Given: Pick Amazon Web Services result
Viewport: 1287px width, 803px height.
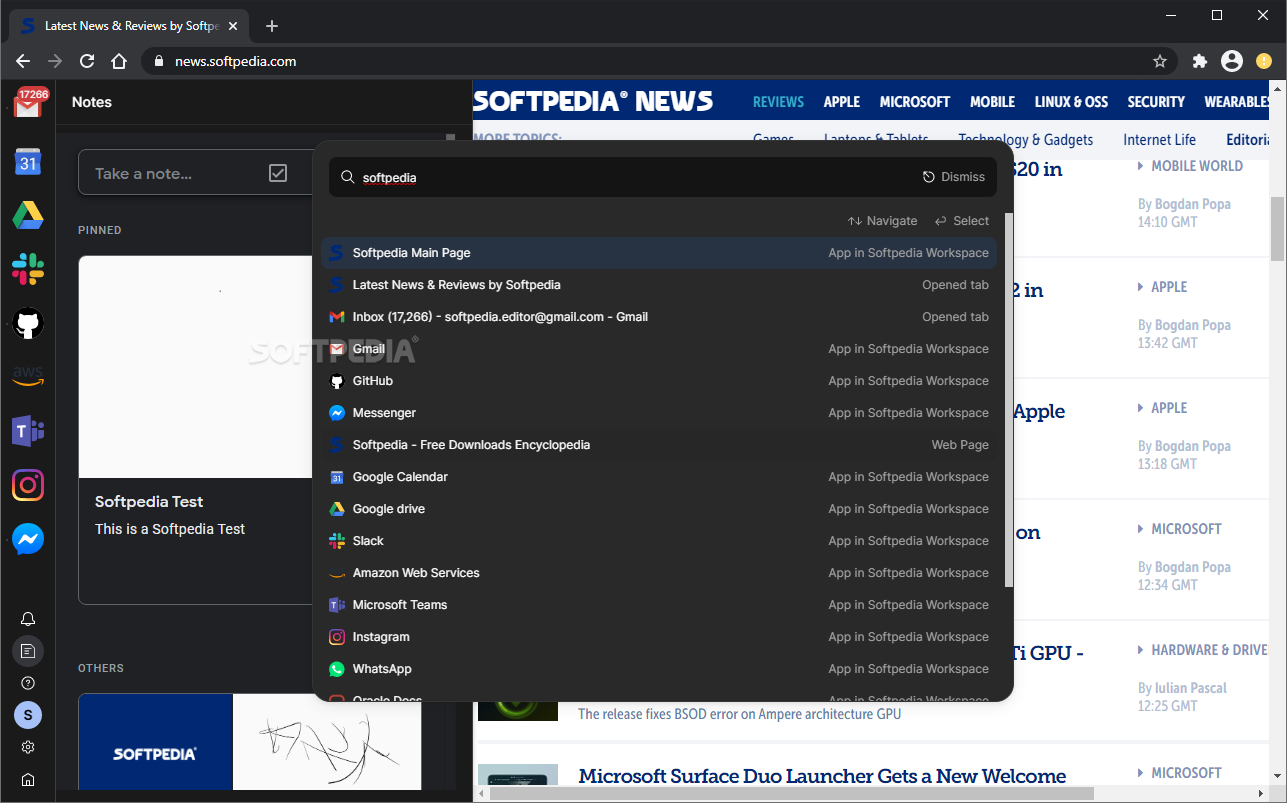Looking at the screenshot, I should pos(659,573).
